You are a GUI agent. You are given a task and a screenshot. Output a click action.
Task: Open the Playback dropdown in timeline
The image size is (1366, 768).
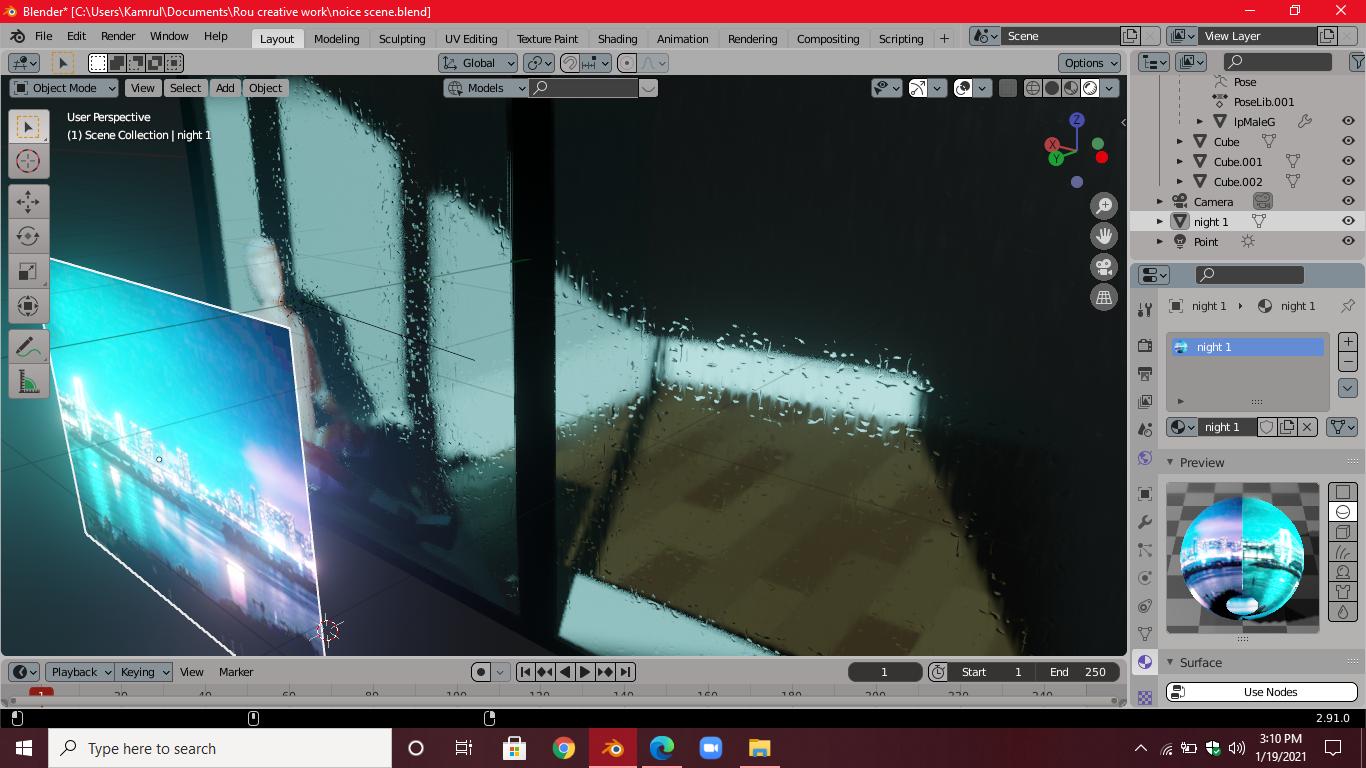[x=78, y=672]
